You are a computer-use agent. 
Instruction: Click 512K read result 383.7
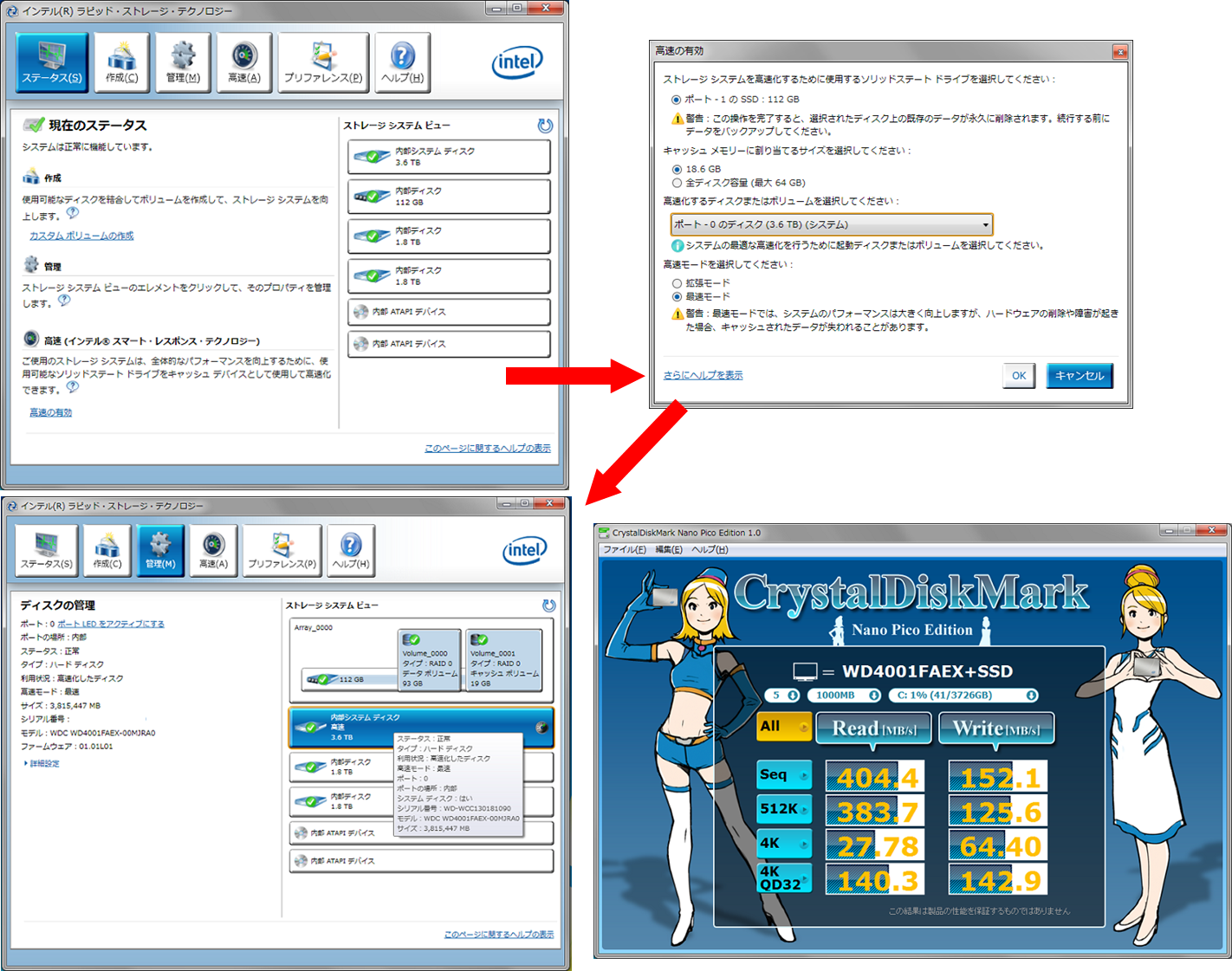pyautogui.click(x=875, y=811)
